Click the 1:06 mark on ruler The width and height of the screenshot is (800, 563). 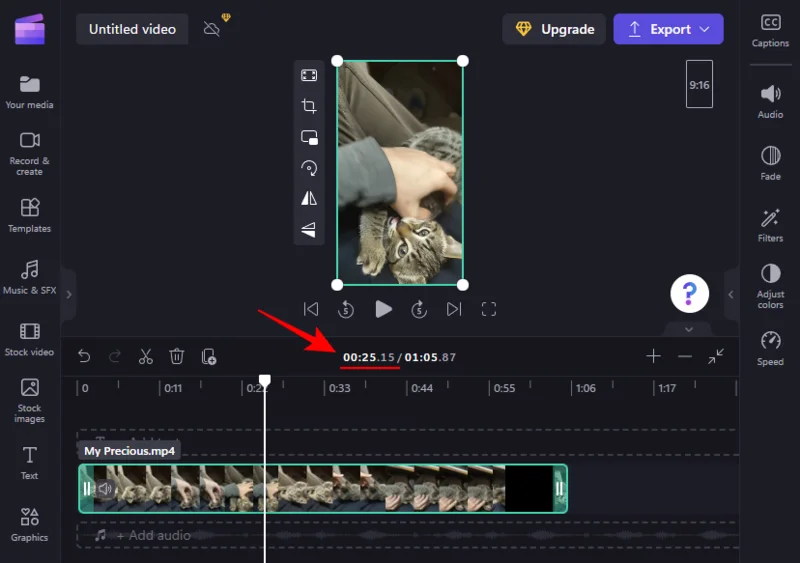coord(586,388)
